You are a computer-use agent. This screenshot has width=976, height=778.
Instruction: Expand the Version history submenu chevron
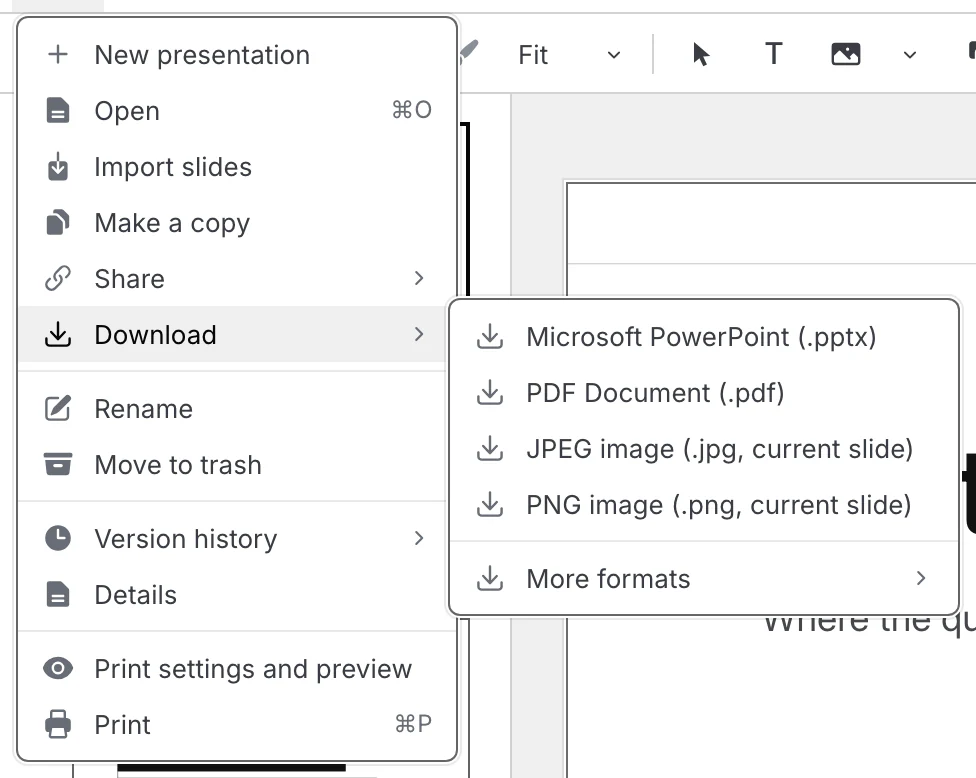[x=419, y=538]
